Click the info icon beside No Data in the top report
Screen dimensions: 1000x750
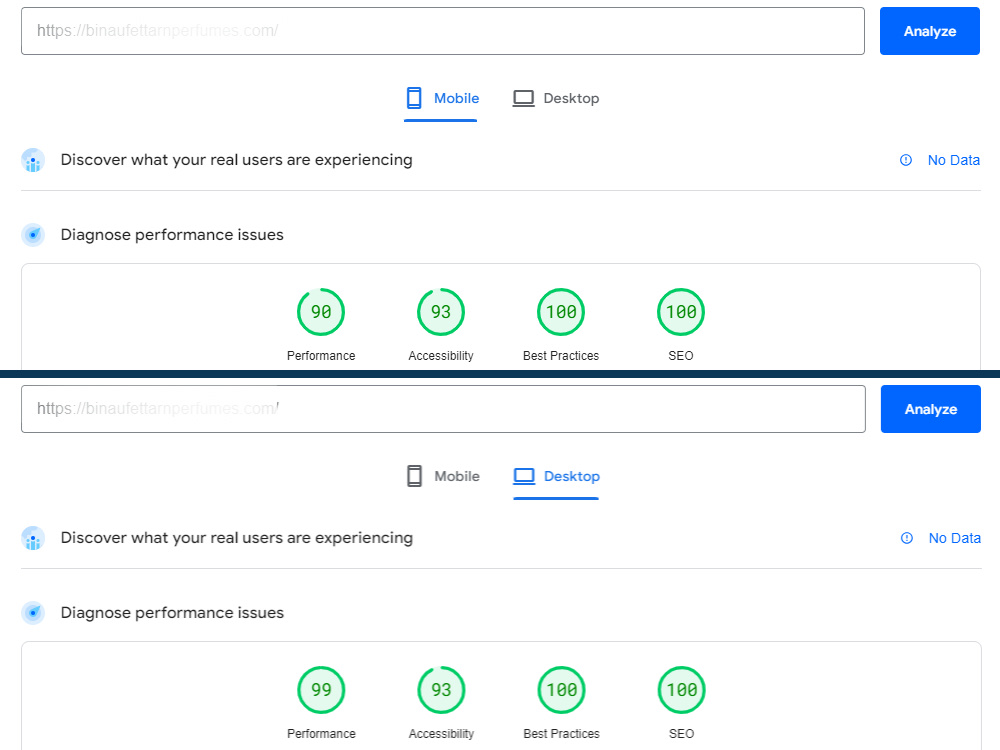[x=906, y=160]
